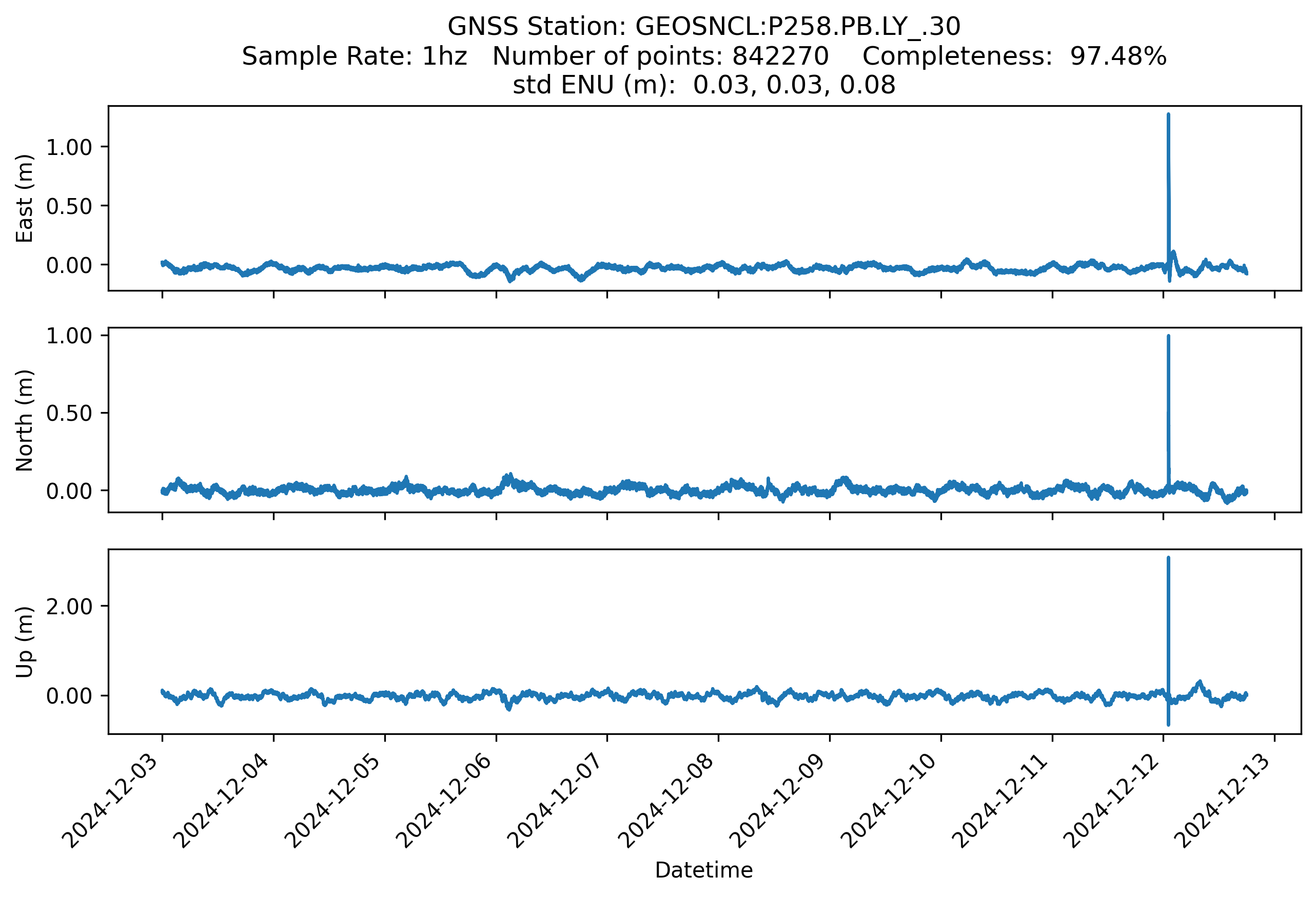The image size is (1316, 897).
Task: Click the Datetime x-axis label
Action: [704, 870]
